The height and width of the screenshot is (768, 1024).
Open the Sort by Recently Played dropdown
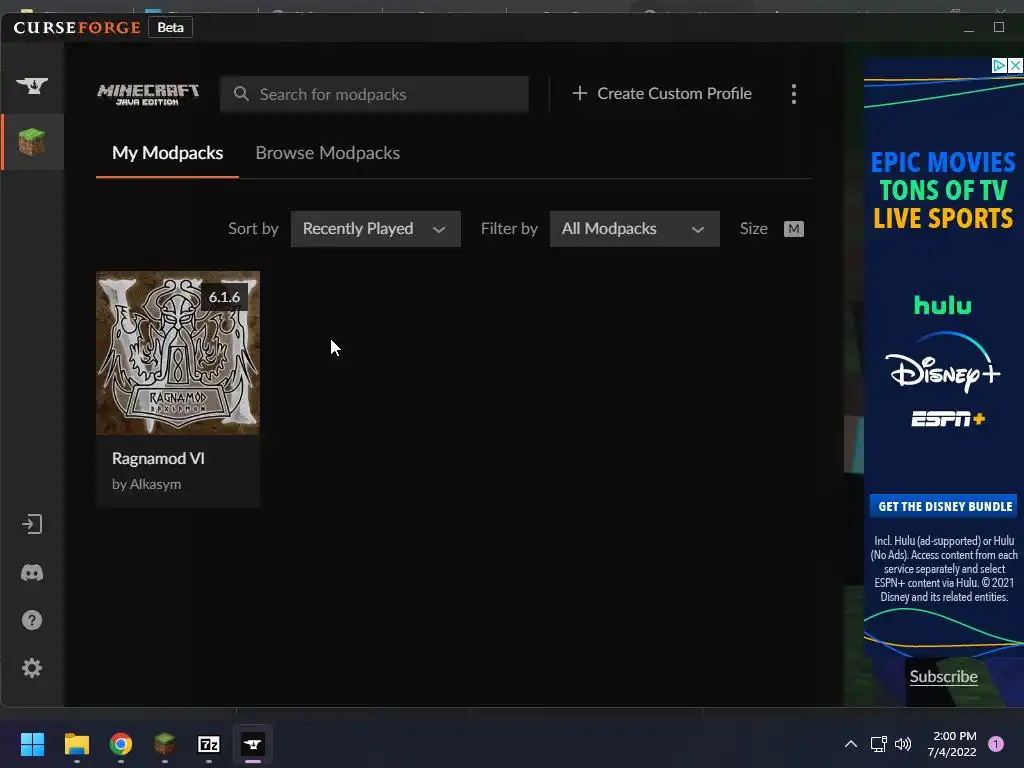click(x=376, y=229)
